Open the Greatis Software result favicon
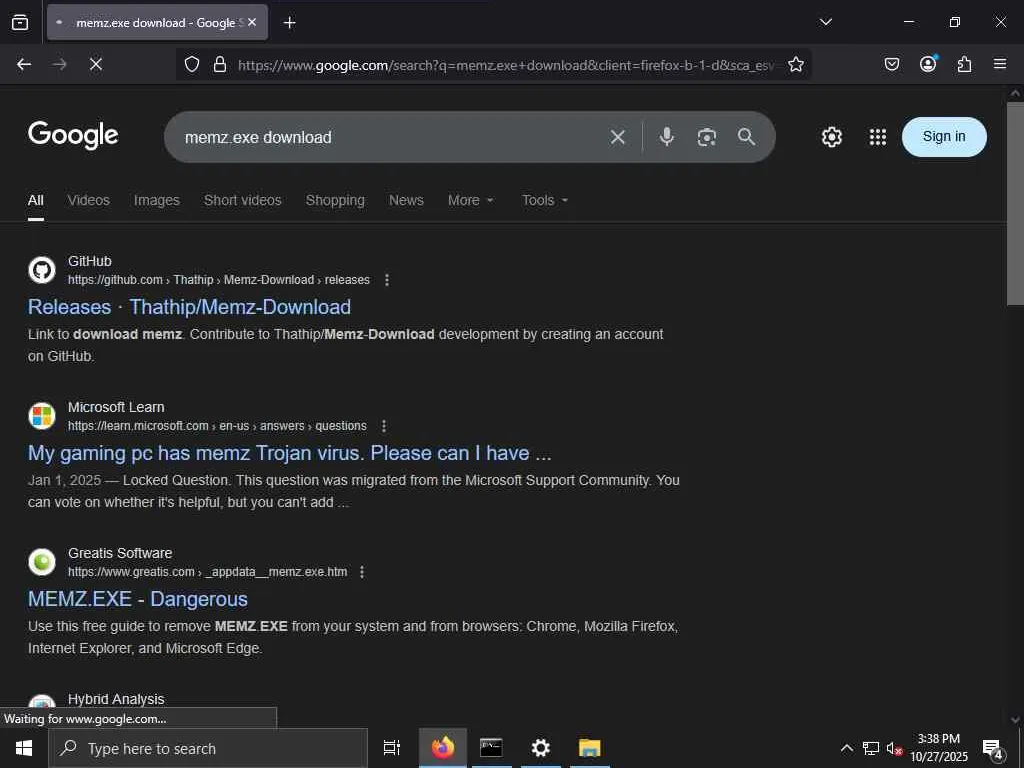Viewport: 1024px width, 768px height. pos(42,562)
